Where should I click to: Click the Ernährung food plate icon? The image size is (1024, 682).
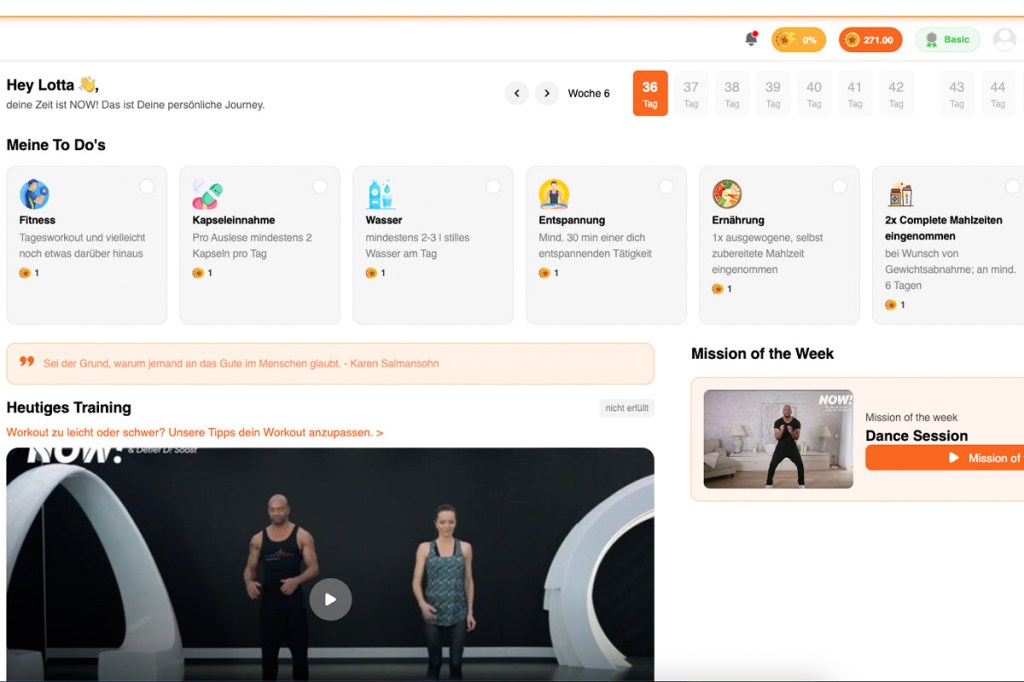click(x=727, y=194)
